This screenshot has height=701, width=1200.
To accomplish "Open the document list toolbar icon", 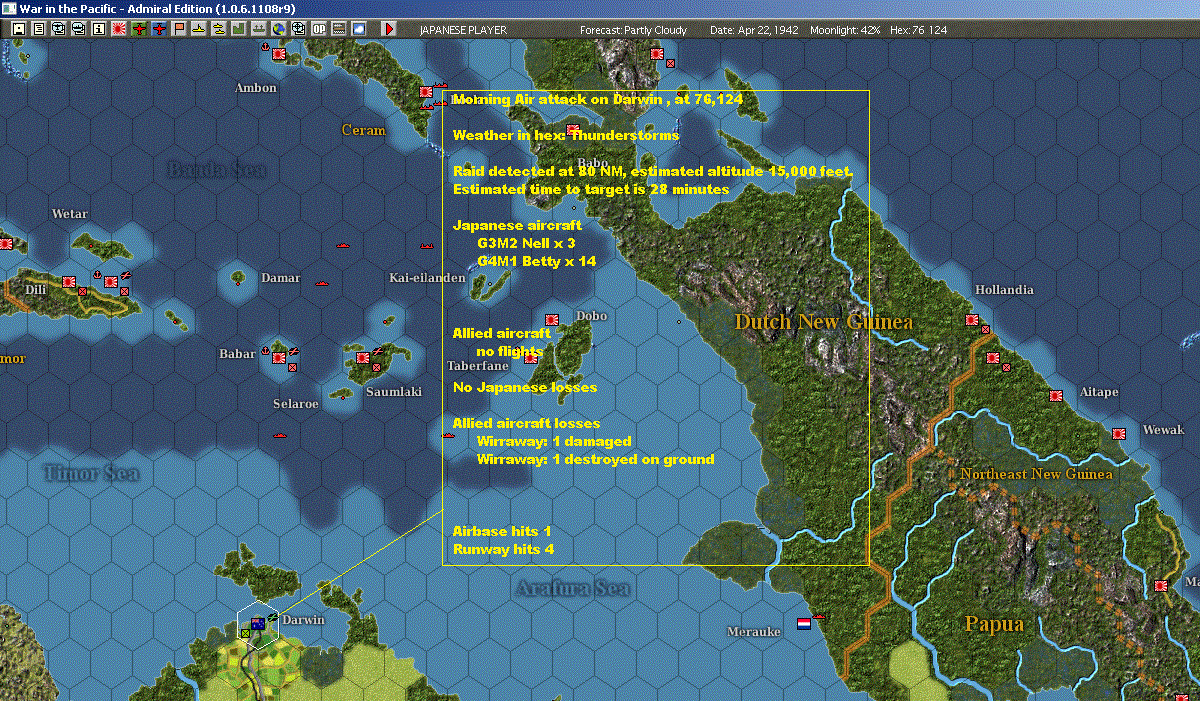I will [39, 30].
